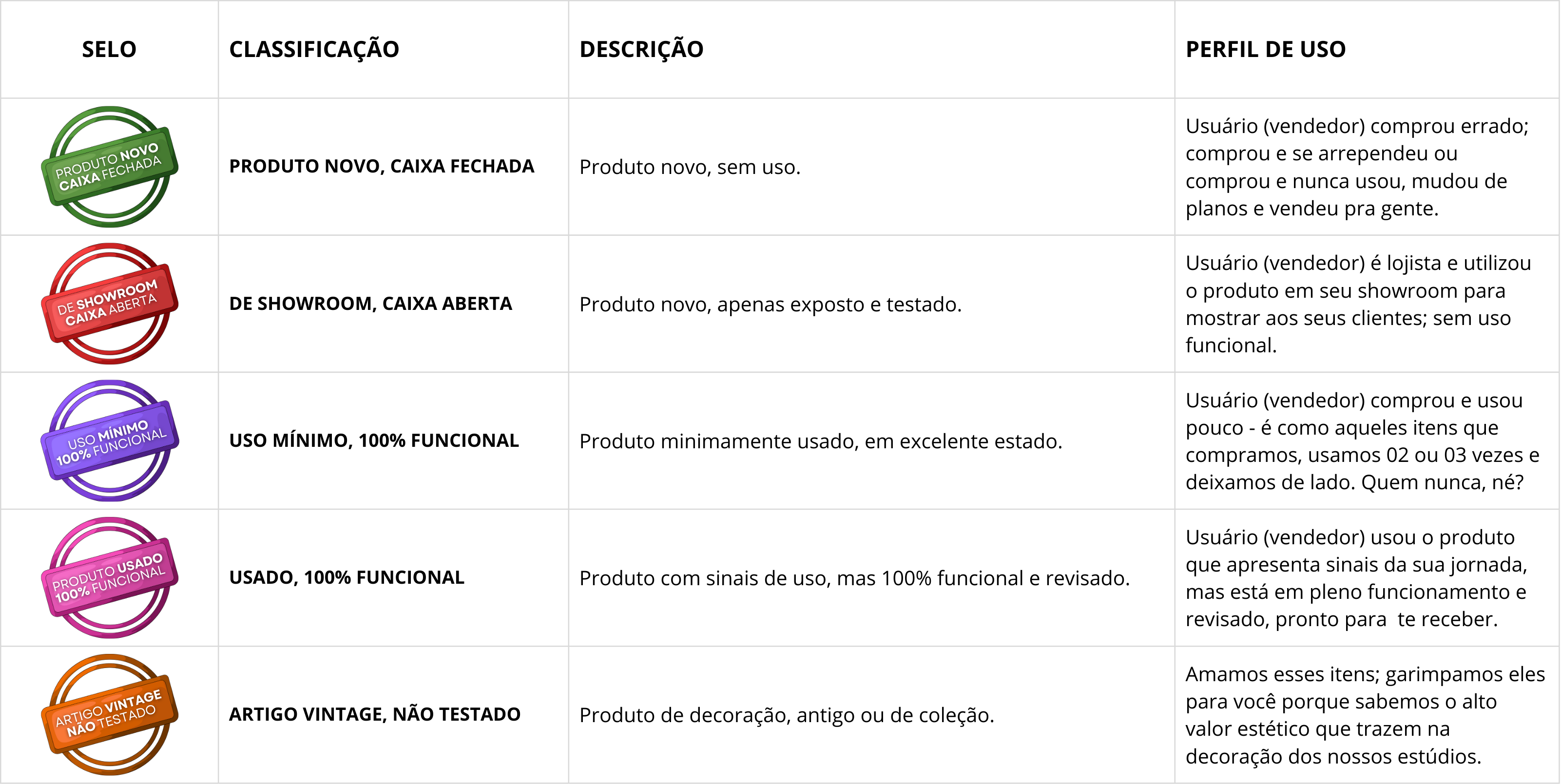Click the "DE SHOWROOM, CAIXA ABERTA" classification text
This screenshot has height=784, width=1561.
[x=370, y=303]
